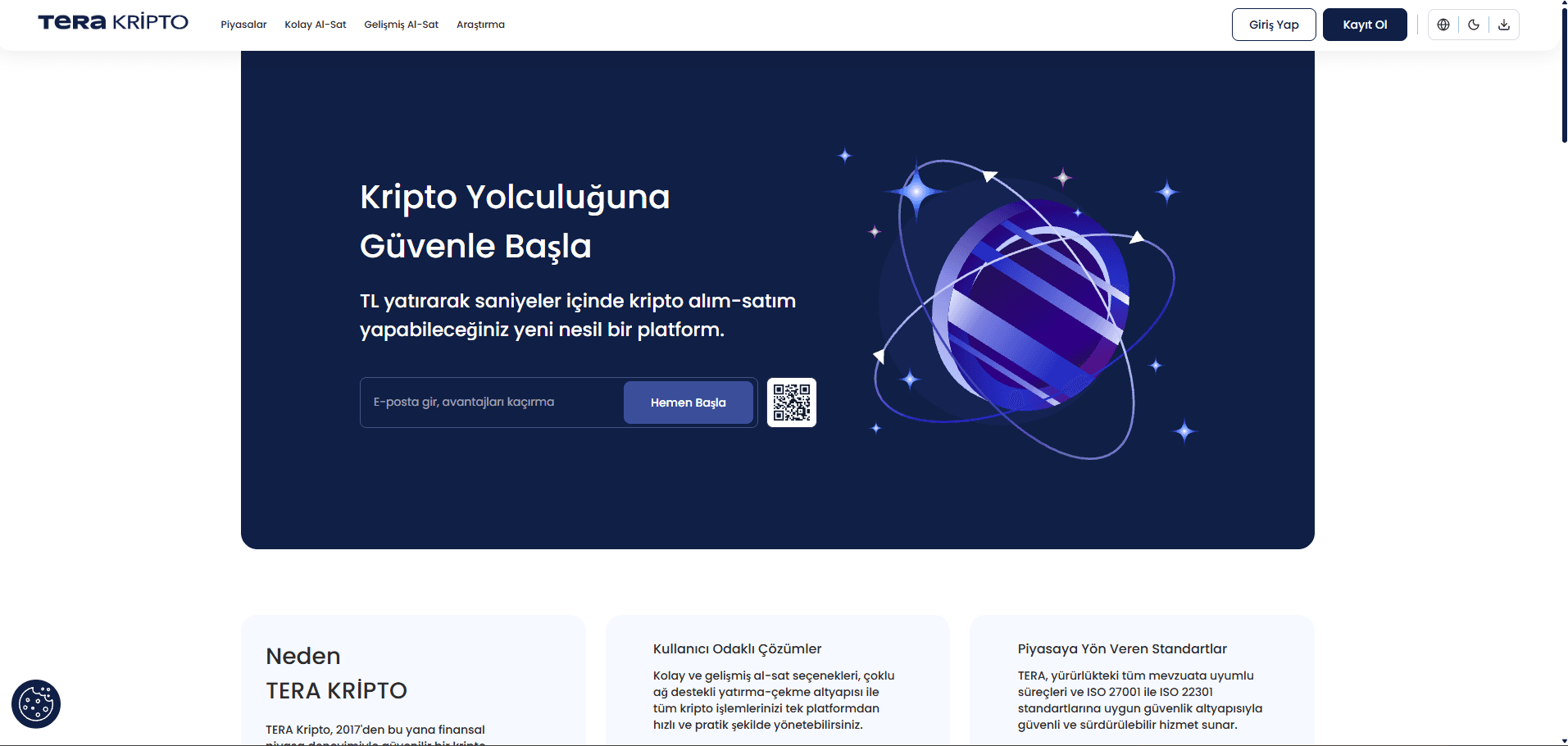Select the 'Kripto Yolculuğuna Güvenle Başla' heading
Viewport: 1568px width, 746px height.
515,221
